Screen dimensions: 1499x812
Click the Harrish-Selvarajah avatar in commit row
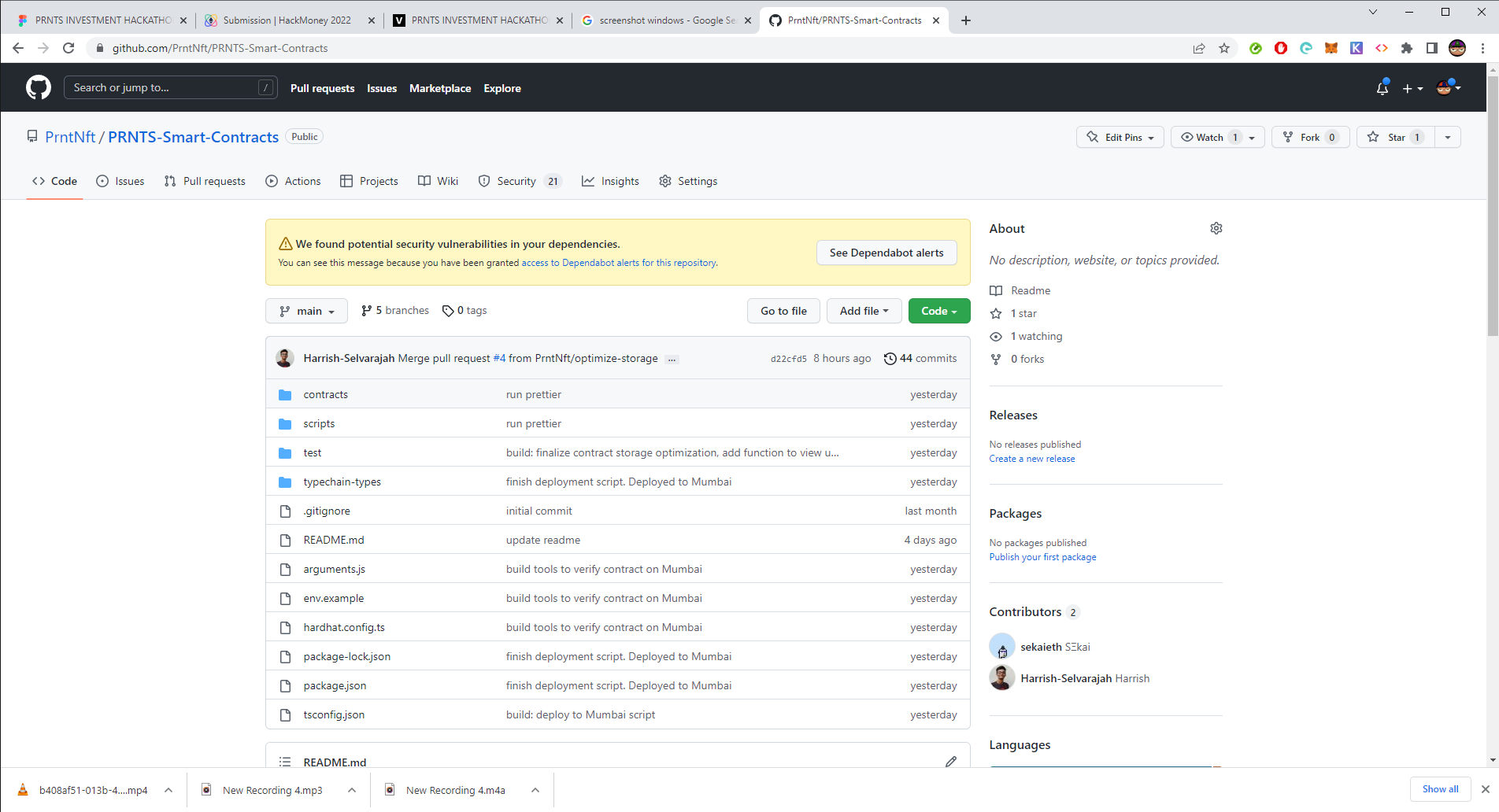pyautogui.click(x=285, y=358)
